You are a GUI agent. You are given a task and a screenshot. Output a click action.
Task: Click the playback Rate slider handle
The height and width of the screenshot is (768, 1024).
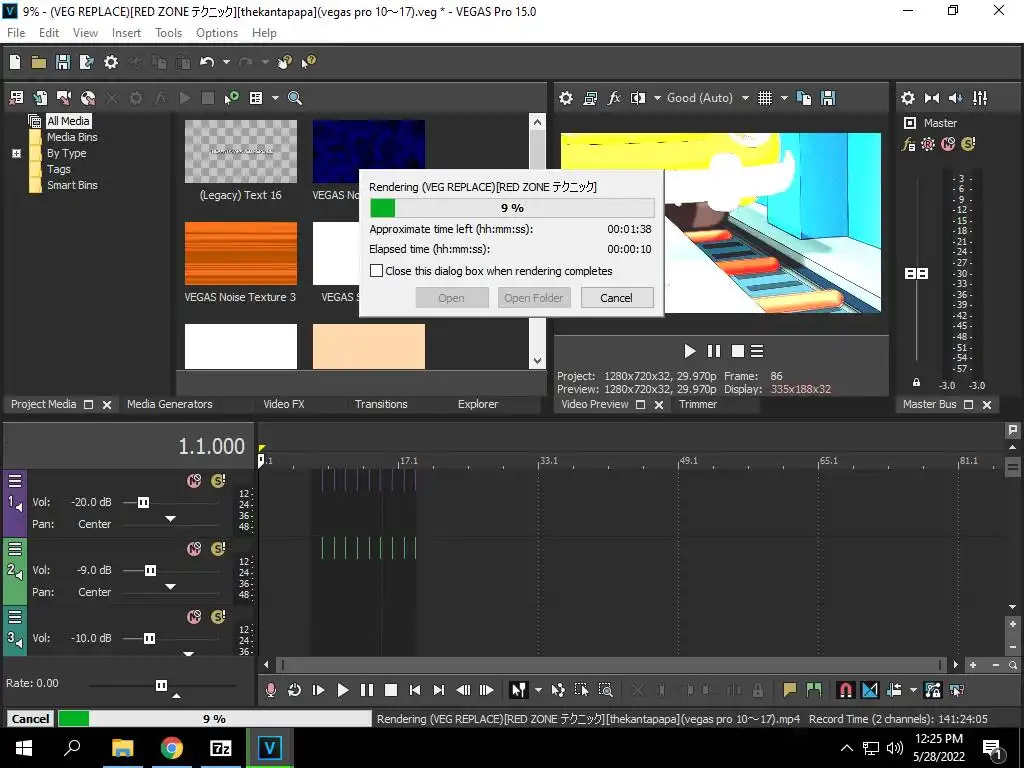[x=161, y=685]
